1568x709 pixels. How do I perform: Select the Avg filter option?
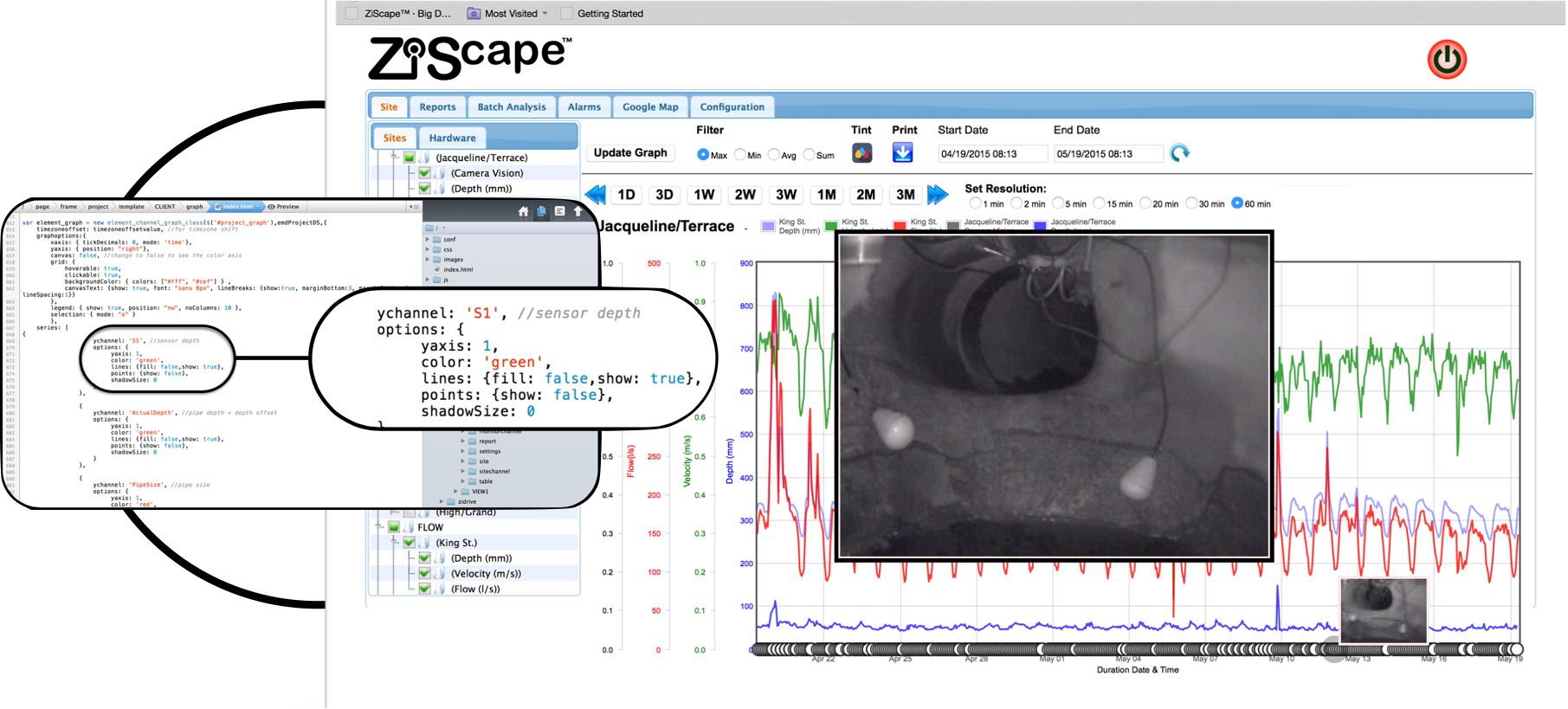774,154
